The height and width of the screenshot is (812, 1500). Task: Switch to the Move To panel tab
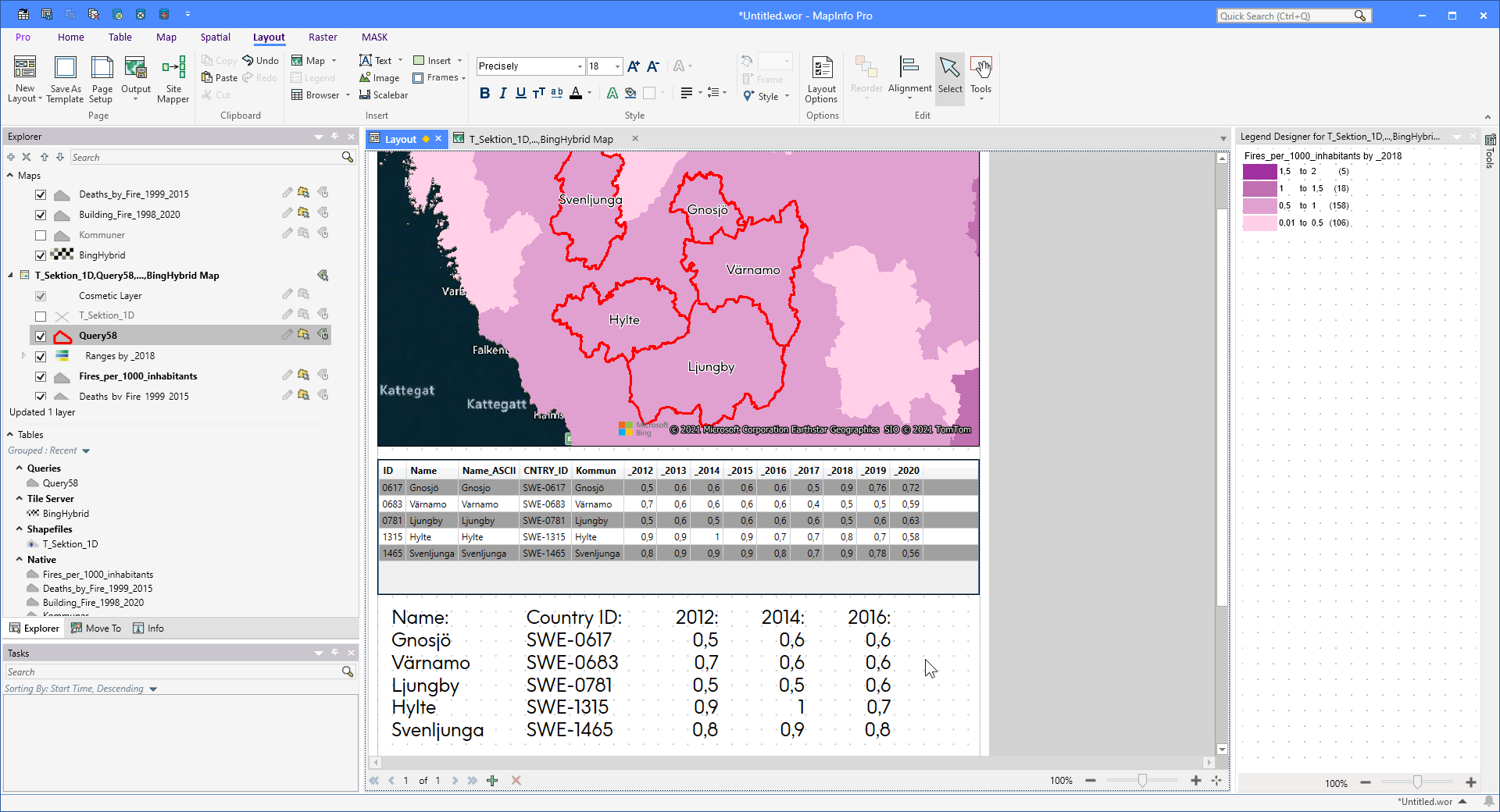pos(96,628)
